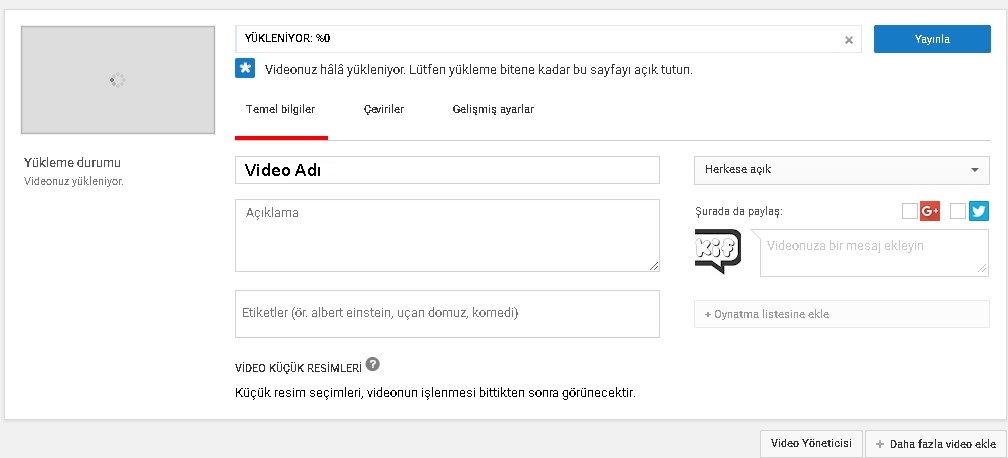Click the blue star notification icon
This screenshot has height=458, width=1008.
[x=246, y=69]
